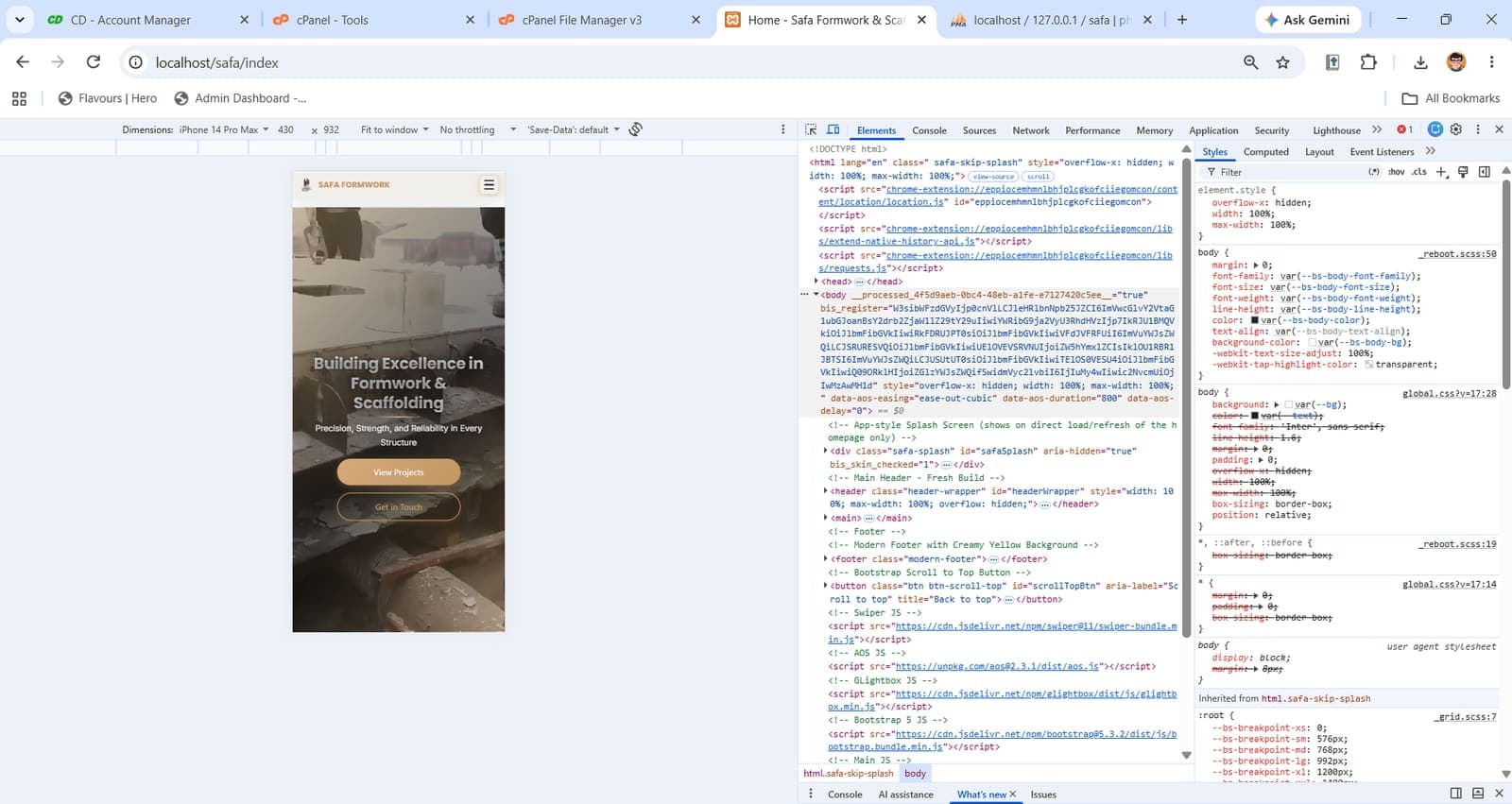Rotate the device viewport orientation
Viewport: 1512px width, 804px height.
pos(636,129)
